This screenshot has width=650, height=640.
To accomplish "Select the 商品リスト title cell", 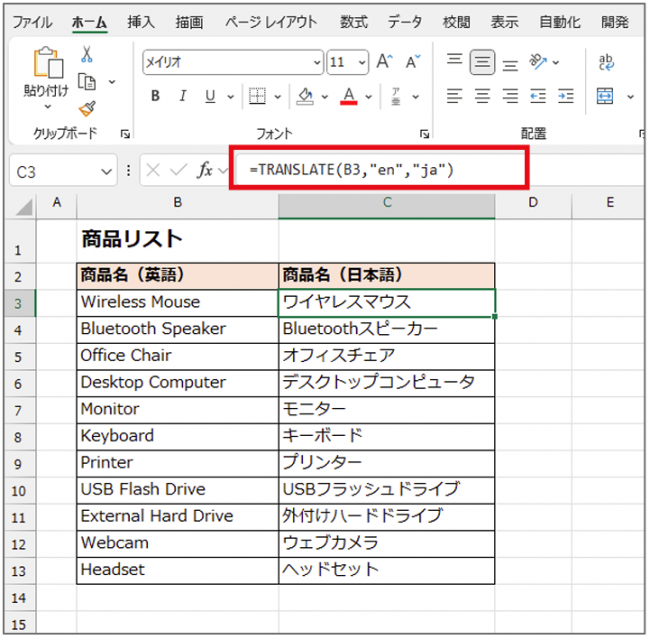I will click(177, 240).
